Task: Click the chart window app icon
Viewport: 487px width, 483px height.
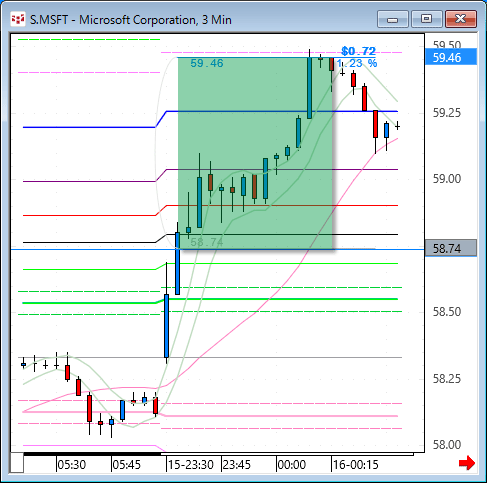Action: point(18,19)
